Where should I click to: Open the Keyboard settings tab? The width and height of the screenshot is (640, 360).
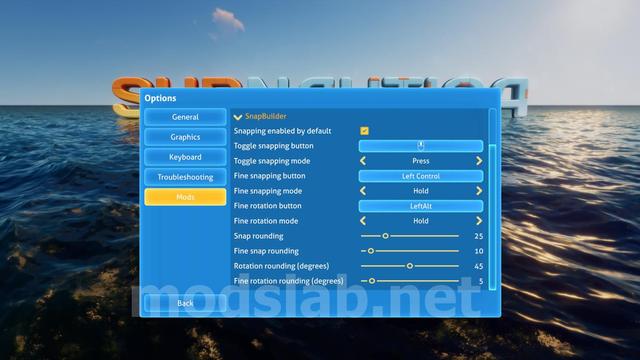click(x=185, y=157)
